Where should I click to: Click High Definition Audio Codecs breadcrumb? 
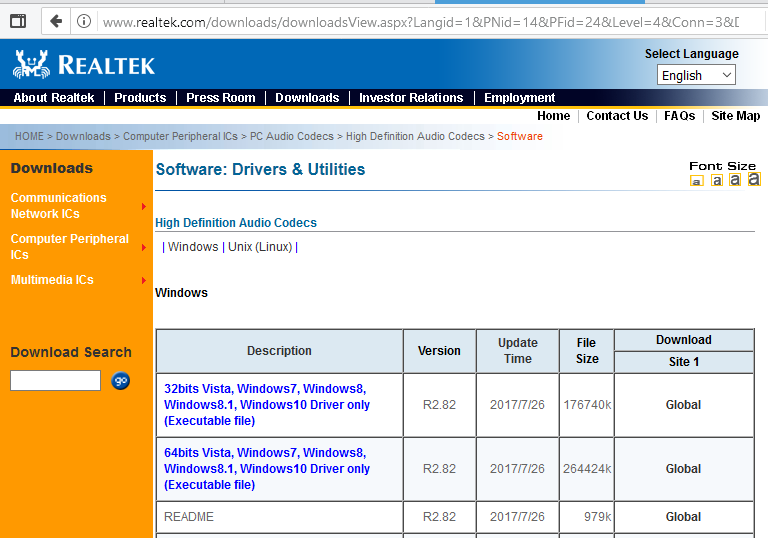(415, 136)
